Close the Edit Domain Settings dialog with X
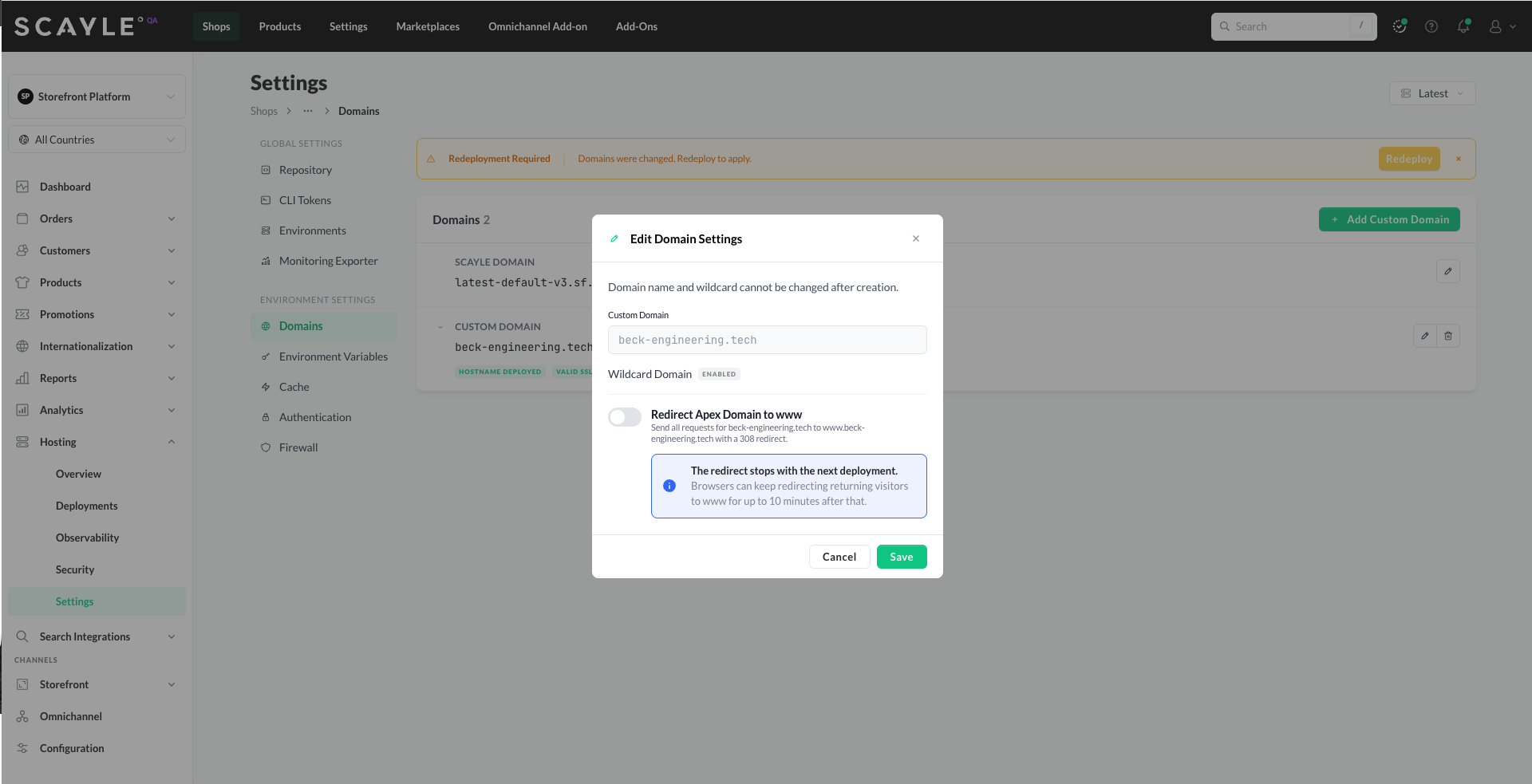1532x784 pixels. click(x=916, y=238)
